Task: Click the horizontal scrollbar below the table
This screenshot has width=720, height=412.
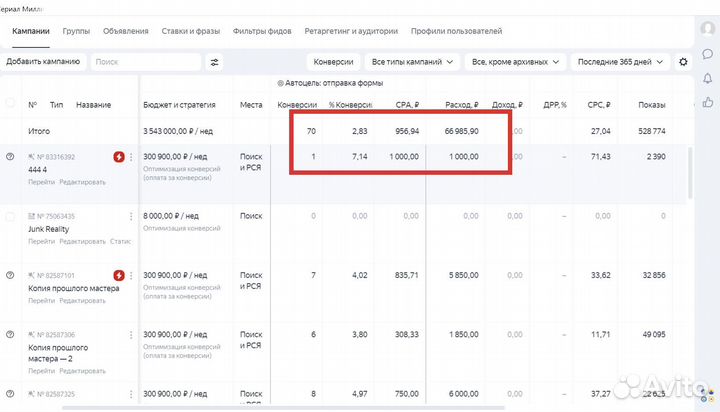Action: [x=283, y=407]
